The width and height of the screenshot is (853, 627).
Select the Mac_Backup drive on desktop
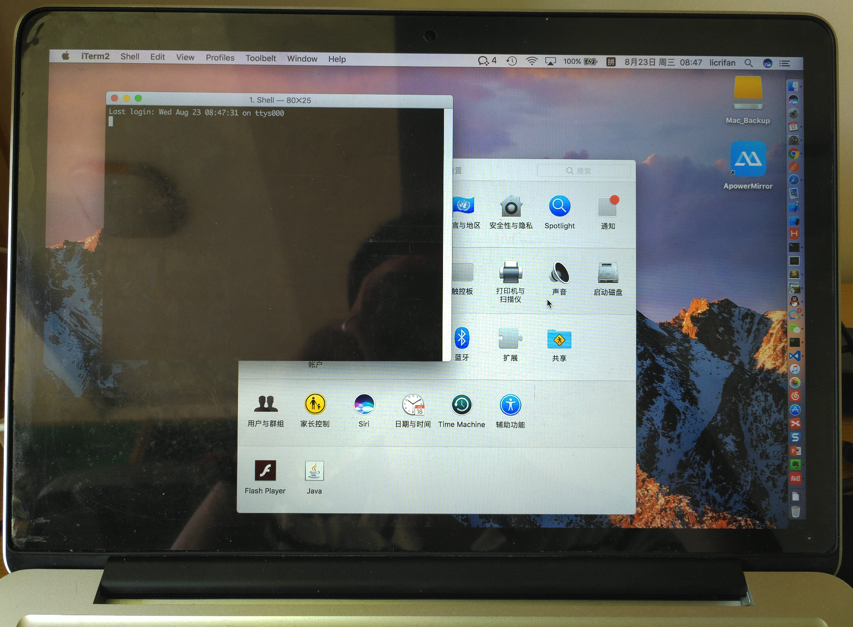[747, 100]
